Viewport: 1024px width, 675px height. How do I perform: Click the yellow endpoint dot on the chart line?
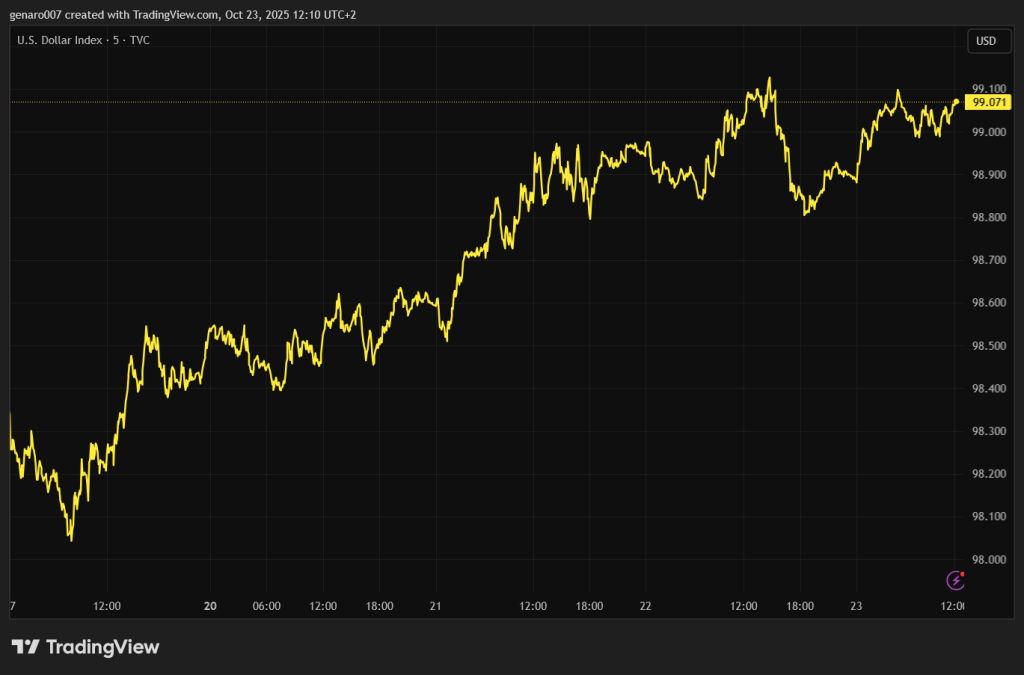(x=957, y=102)
